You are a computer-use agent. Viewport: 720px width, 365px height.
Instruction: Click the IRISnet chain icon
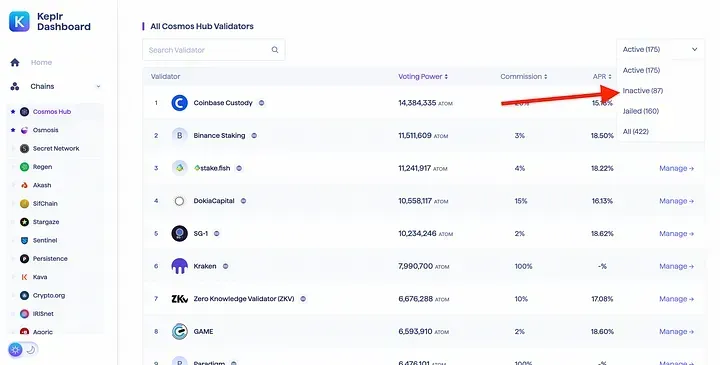coord(24,314)
